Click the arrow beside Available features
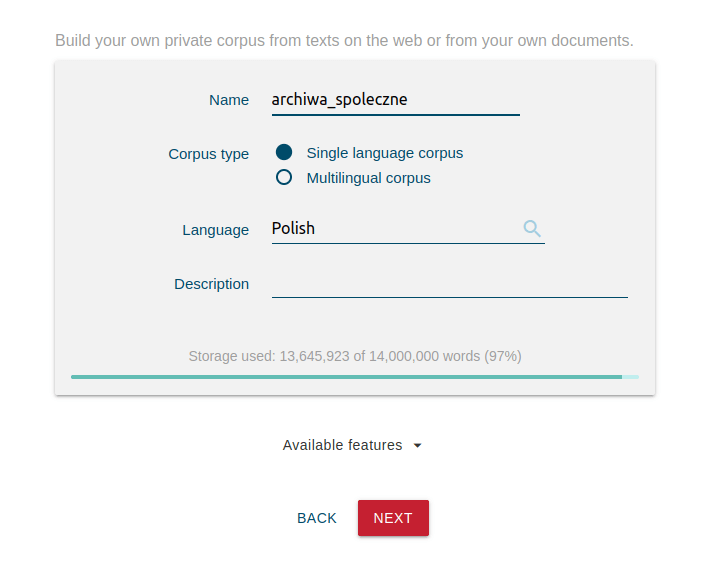The height and width of the screenshot is (588, 716). tap(417, 445)
